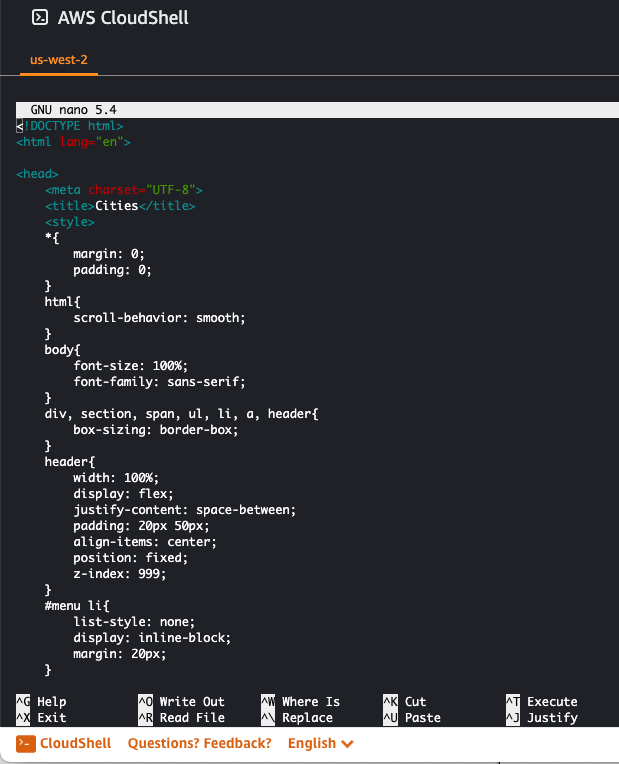Click the html{ selector line
The width and height of the screenshot is (619, 764).
click(x=62, y=302)
